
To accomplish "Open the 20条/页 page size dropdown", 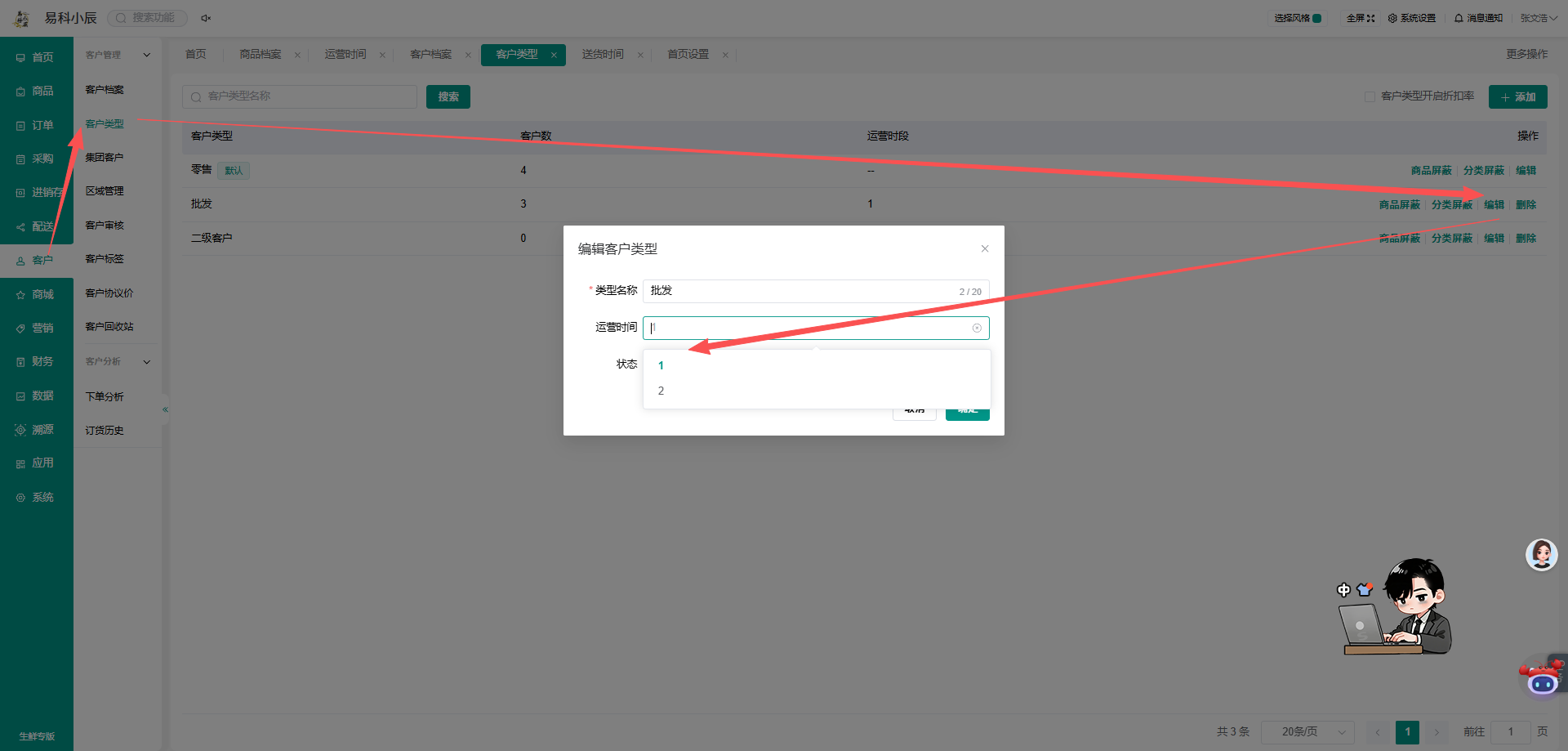I will click(x=1307, y=731).
